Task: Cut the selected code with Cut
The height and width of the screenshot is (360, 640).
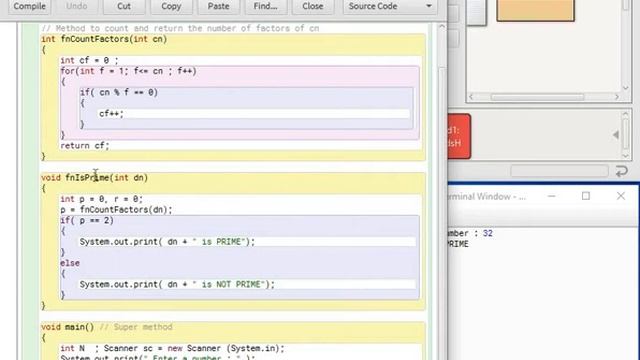Action: 124,7
